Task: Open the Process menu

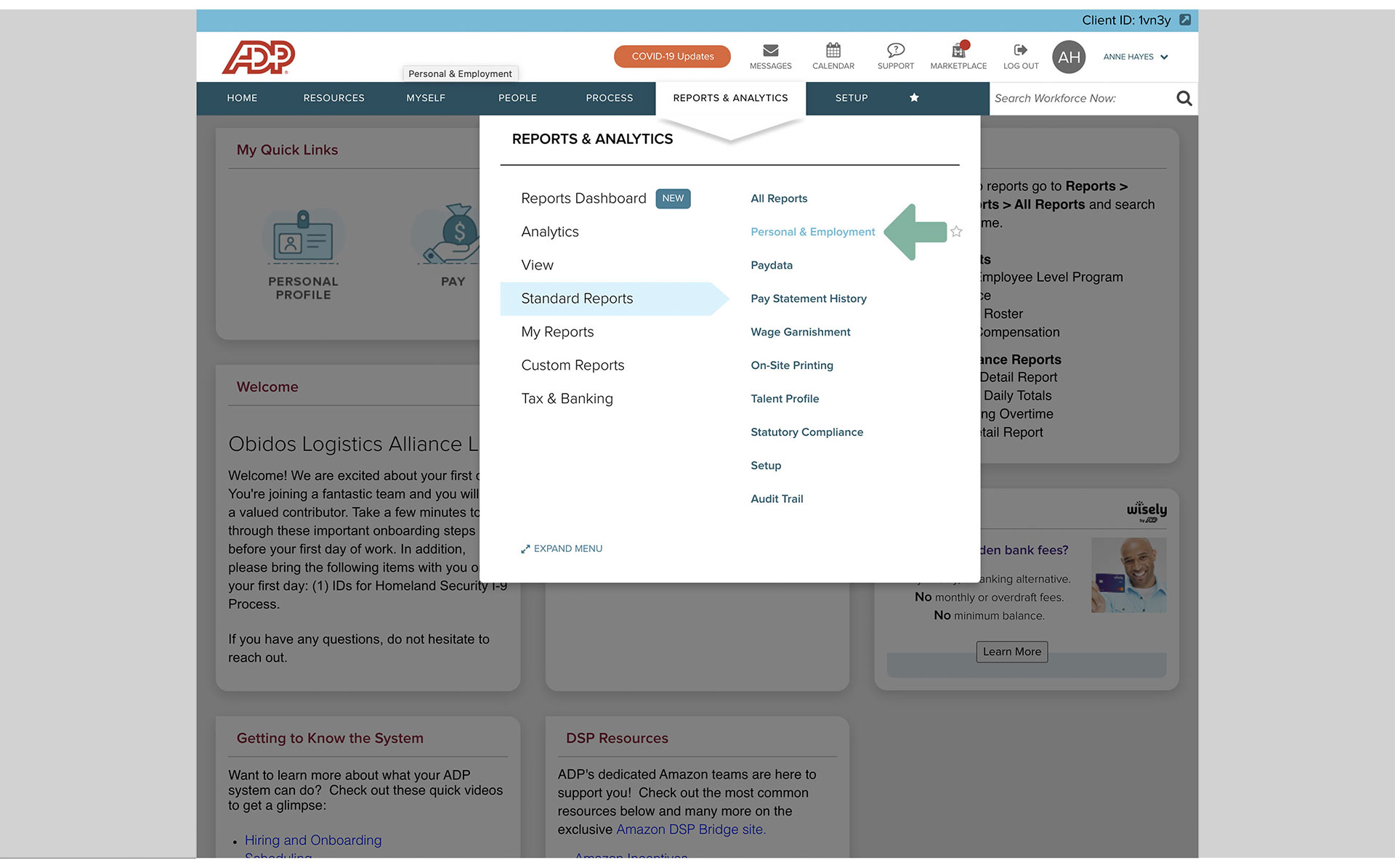Action: (609, 98)
